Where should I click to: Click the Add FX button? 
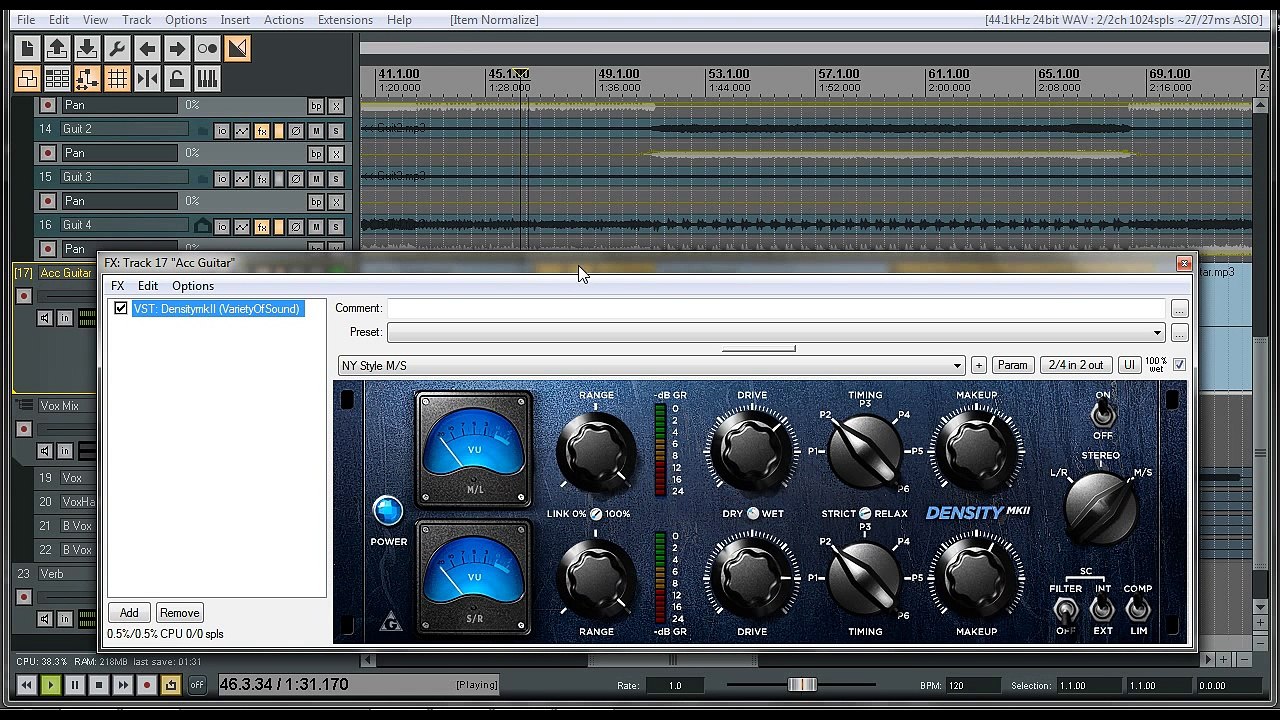pos(129,613)
